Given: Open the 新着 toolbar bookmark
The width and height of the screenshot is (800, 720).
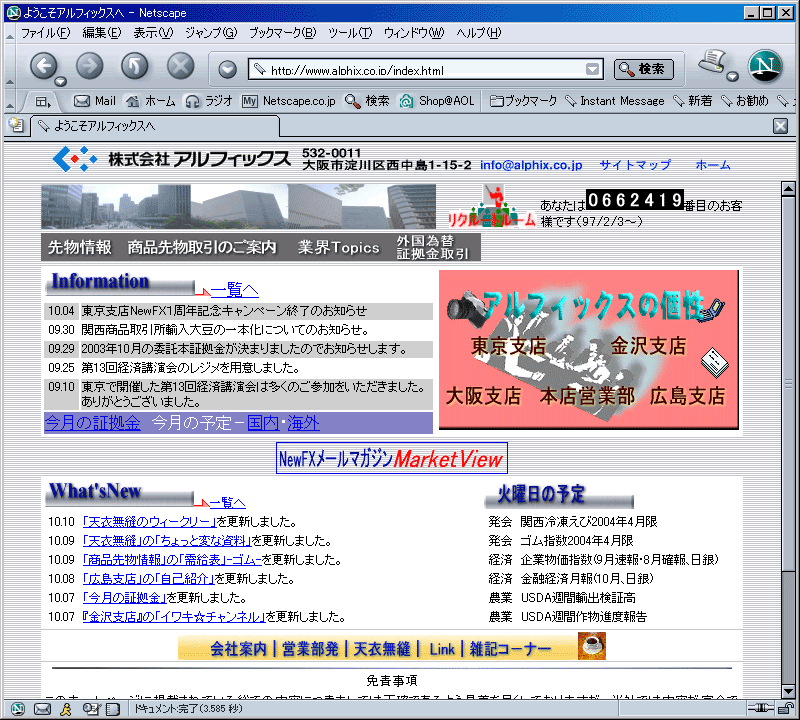Looking at the screenshot, I should click(x=692, y=101).
